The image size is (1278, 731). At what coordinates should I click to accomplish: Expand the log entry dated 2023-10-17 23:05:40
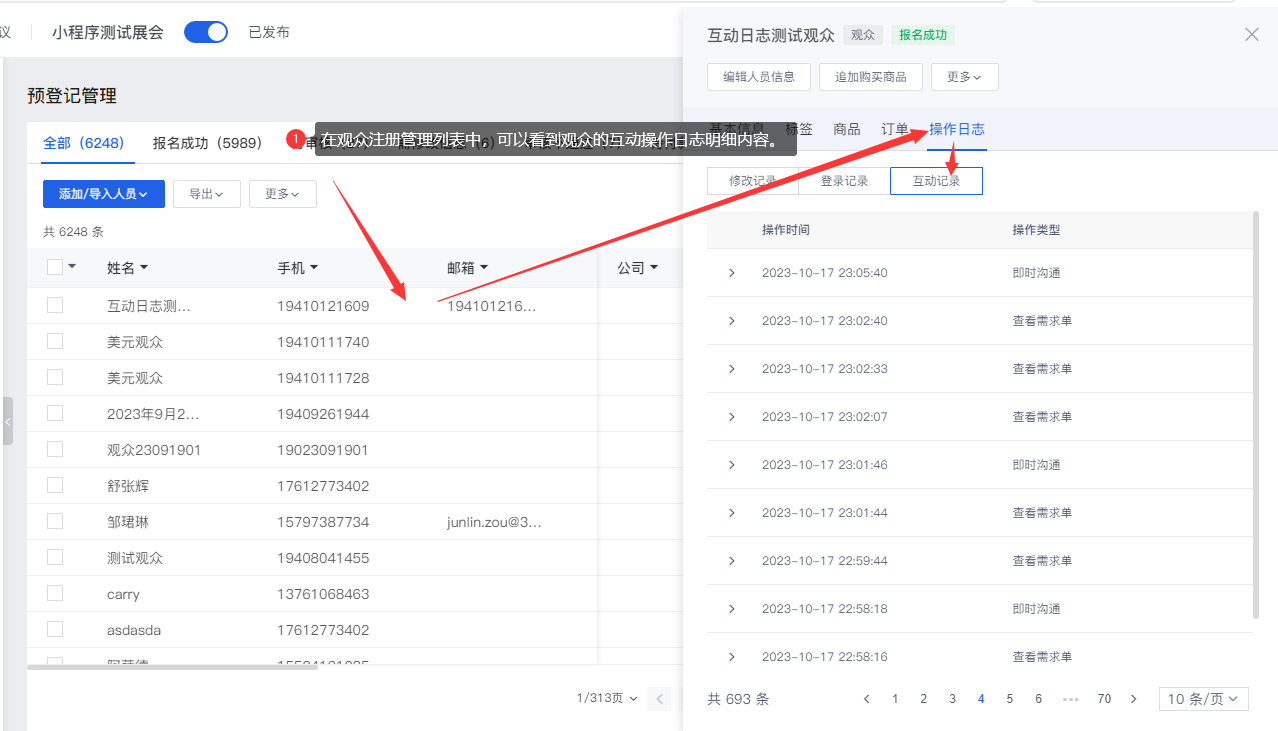(x=731, y=272)
